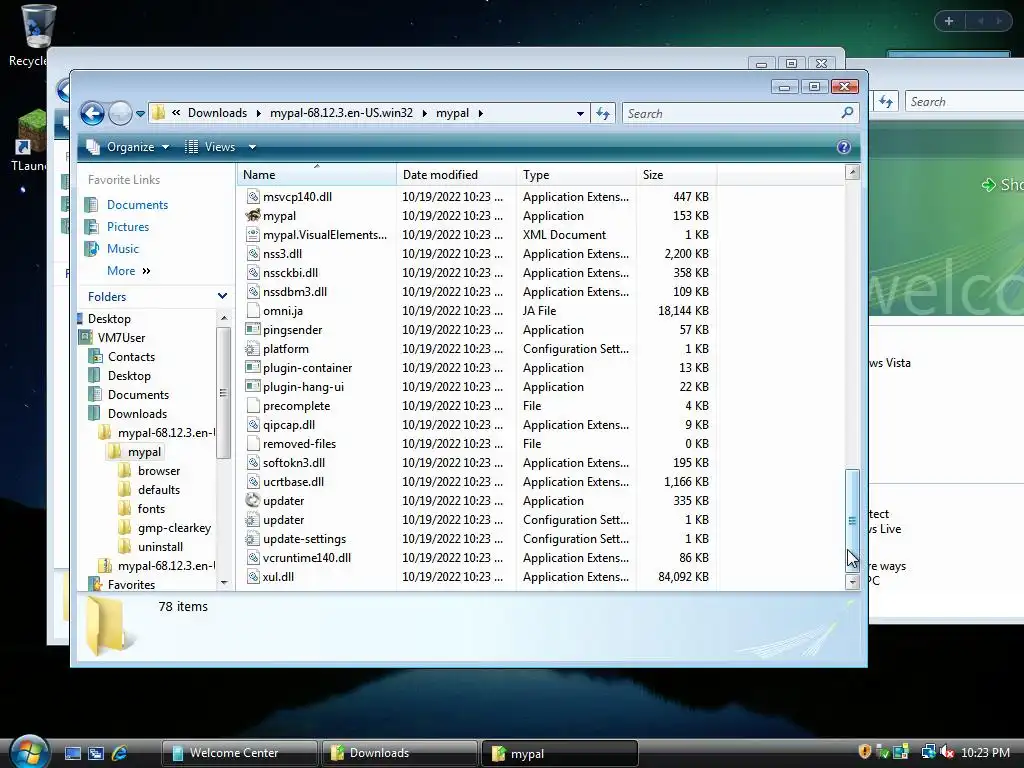1024x768 pixels.
Task: Select Favorites folder in tree
Action: 131,584
